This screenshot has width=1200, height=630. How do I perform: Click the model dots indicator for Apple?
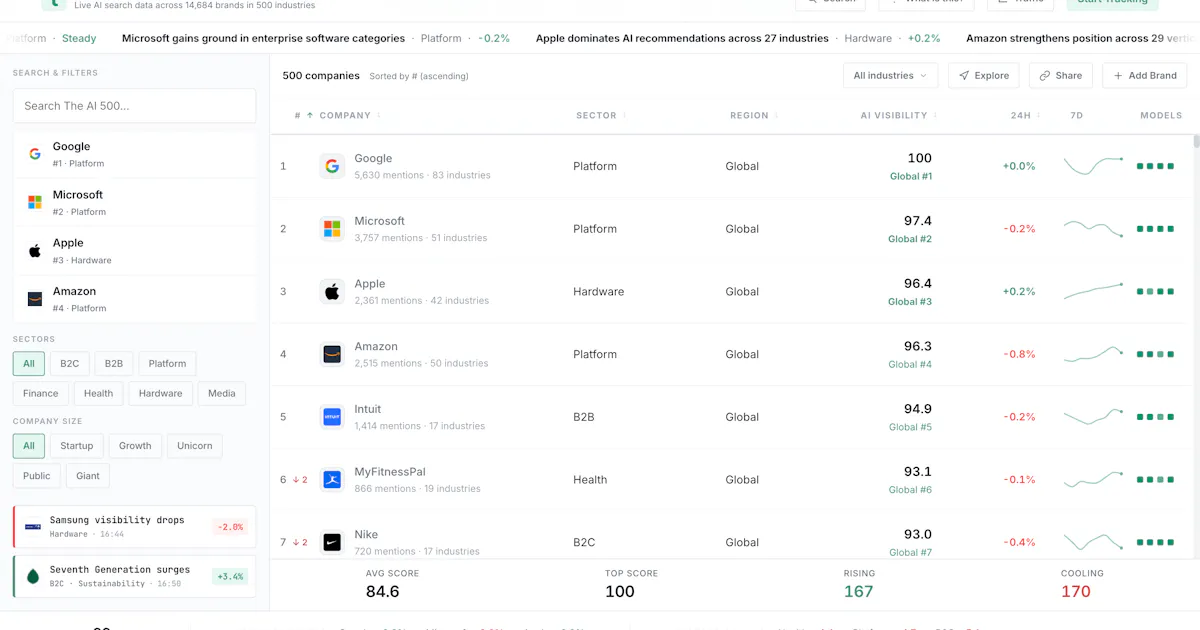1155,292
